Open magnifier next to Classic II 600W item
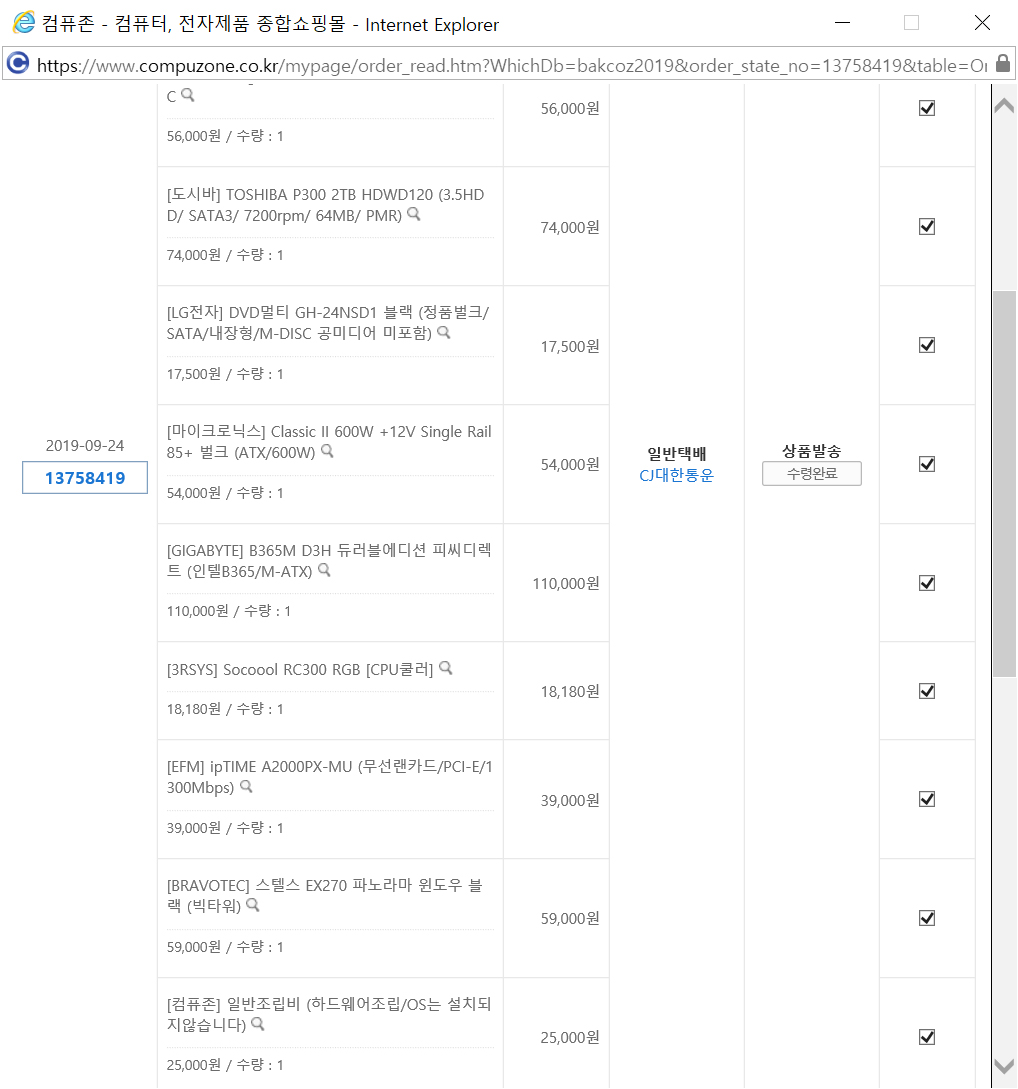 click(327, 451)
